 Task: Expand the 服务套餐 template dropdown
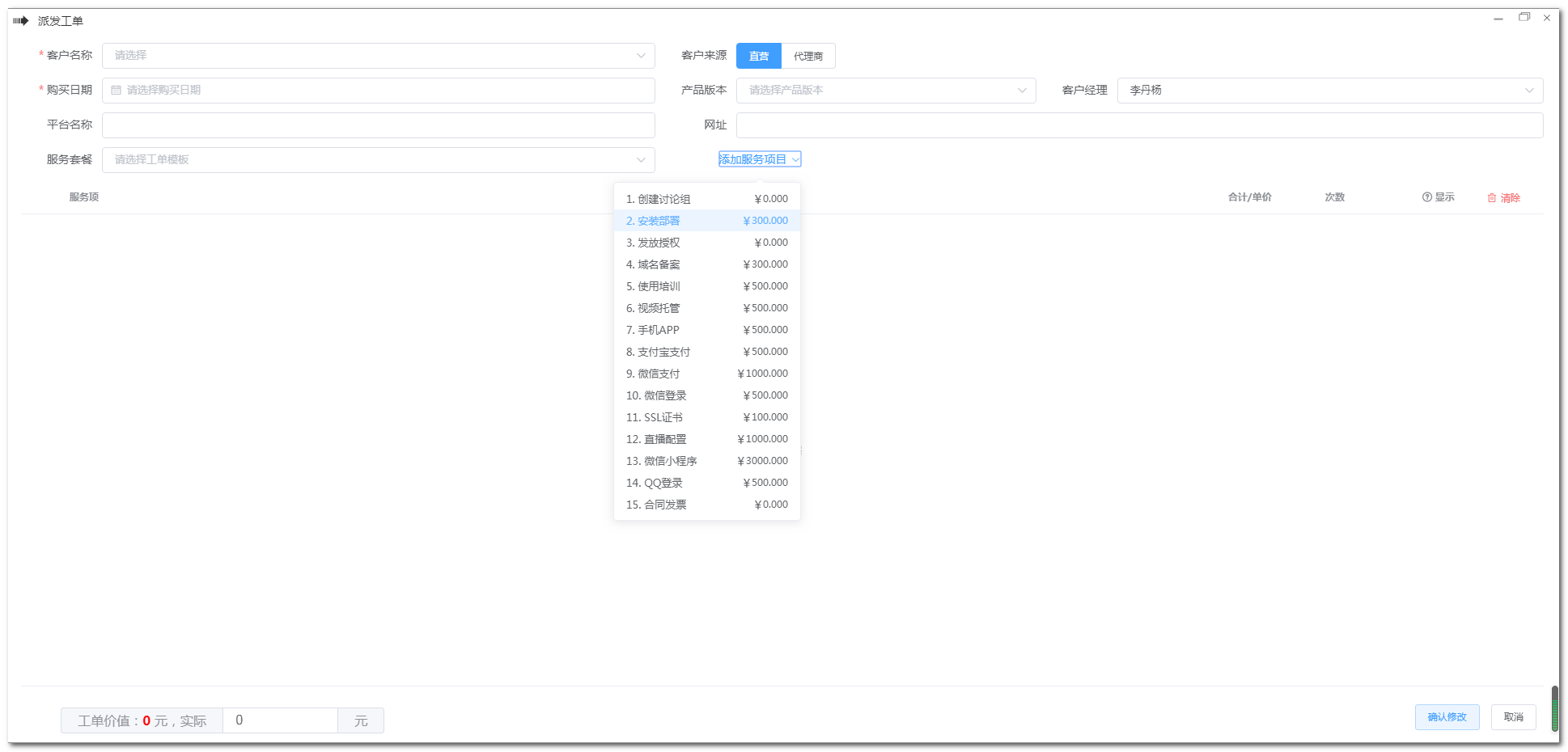[x=378, y=160]
